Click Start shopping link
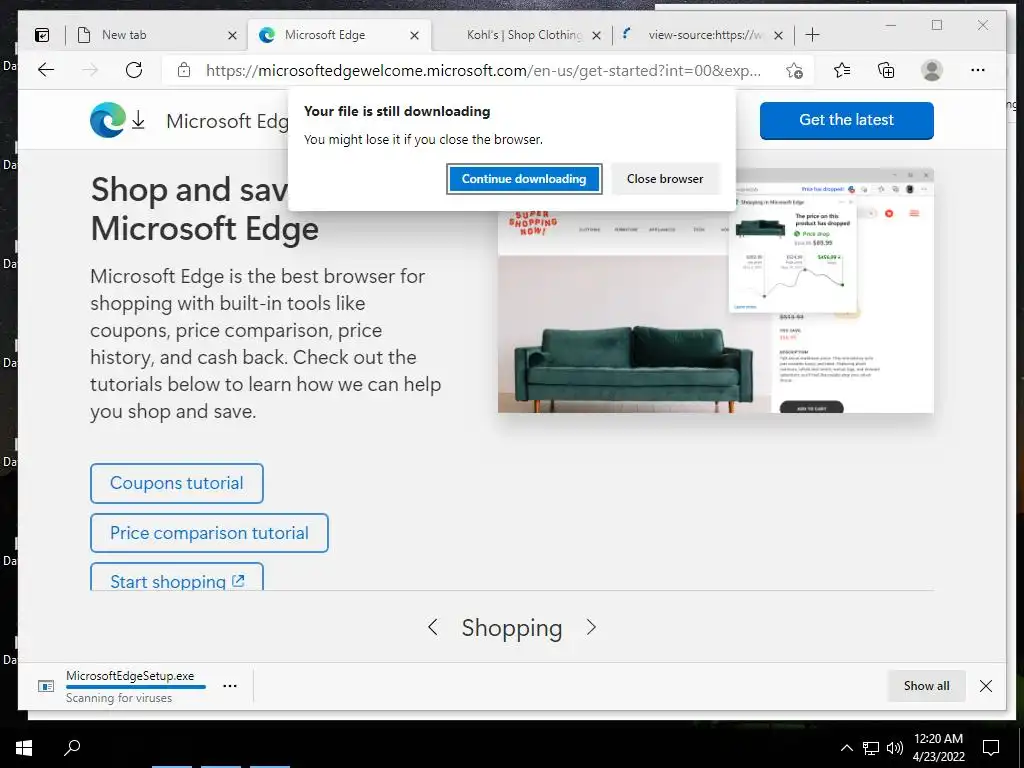 [x=177, y=577]
